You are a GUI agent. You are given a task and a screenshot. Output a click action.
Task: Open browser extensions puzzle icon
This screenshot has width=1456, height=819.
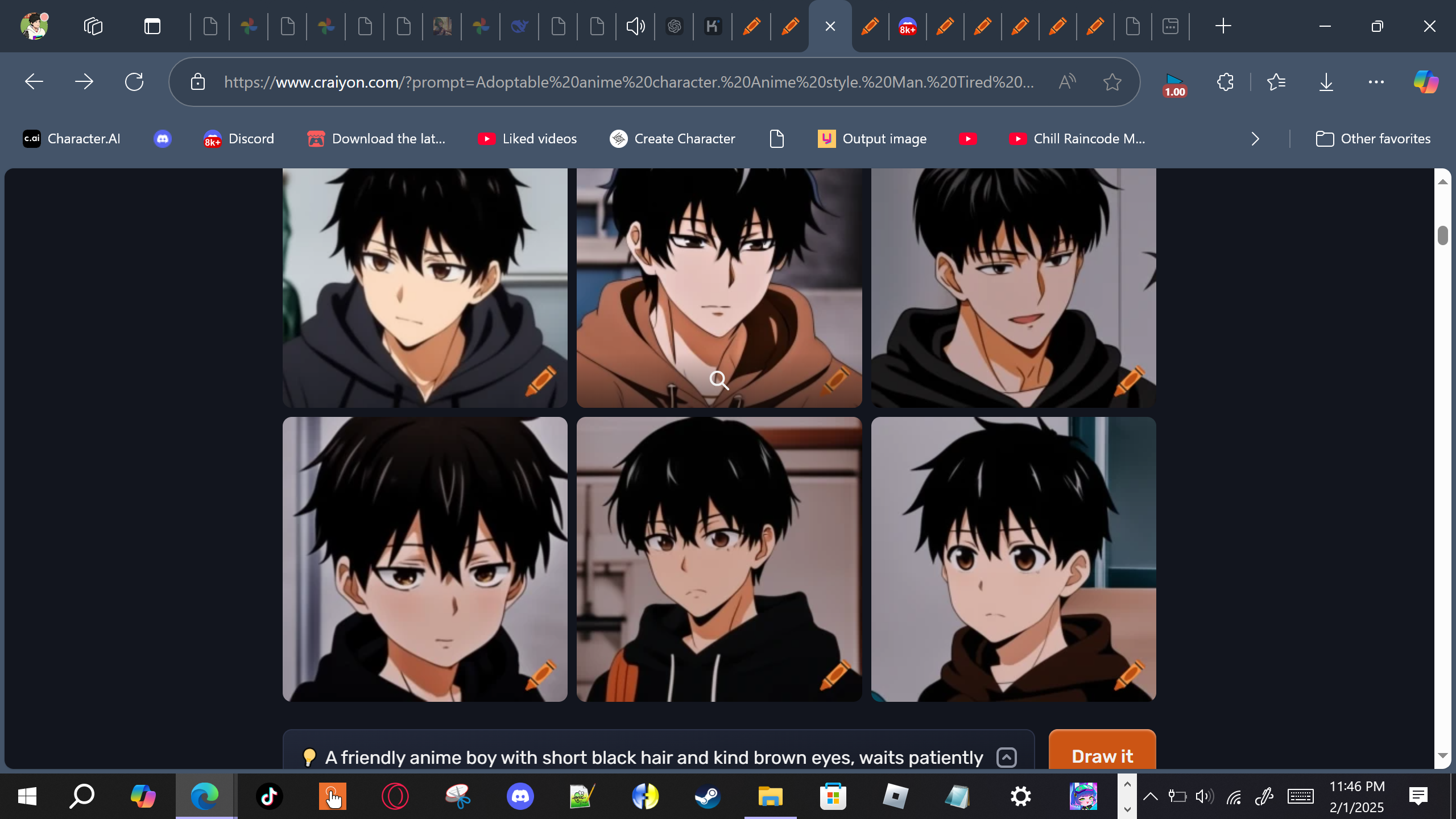tap(1225, 82)
